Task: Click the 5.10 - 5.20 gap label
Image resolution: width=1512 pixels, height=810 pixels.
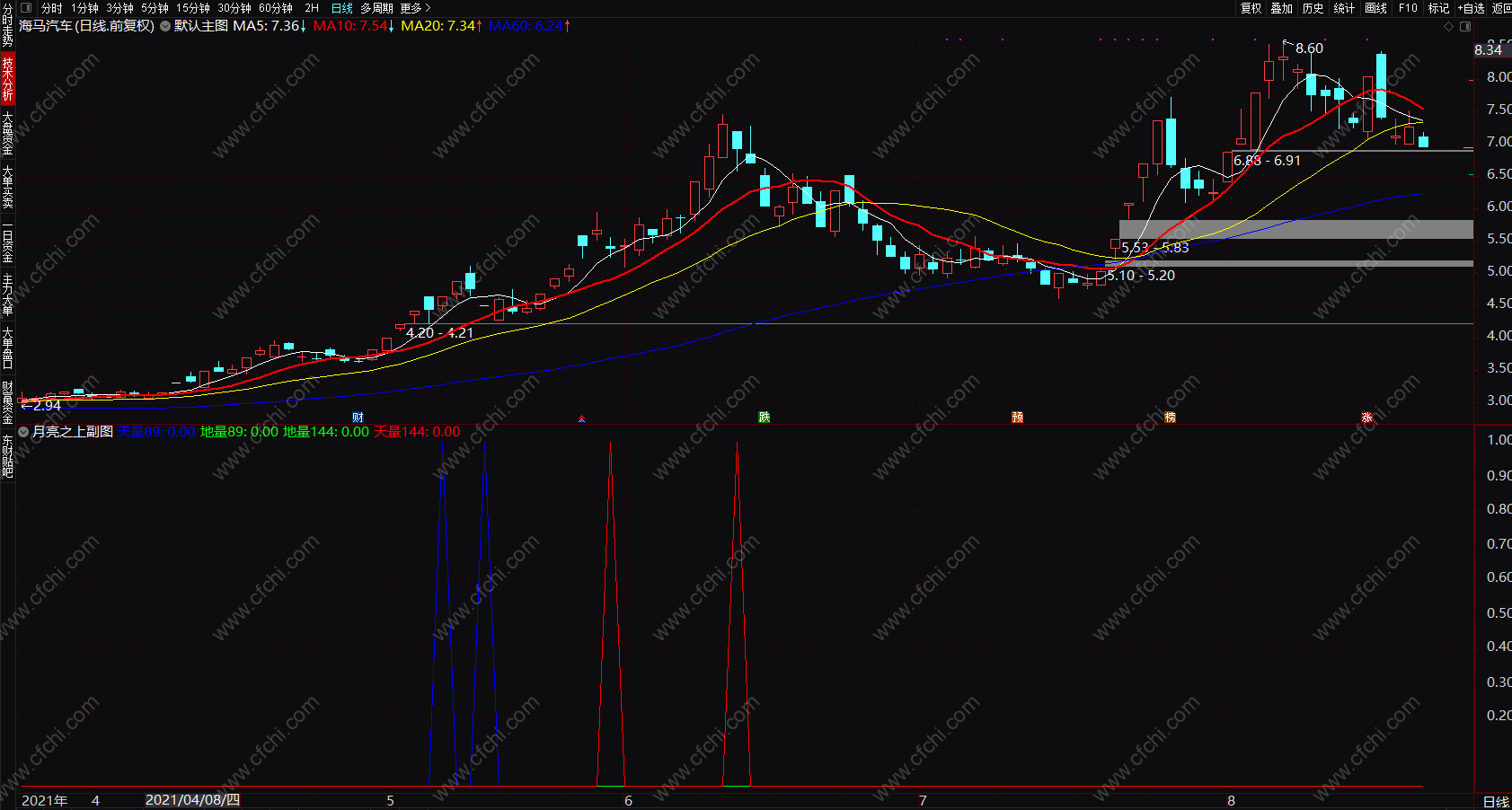Action: pyautogui.click(x=1141, y=276)
